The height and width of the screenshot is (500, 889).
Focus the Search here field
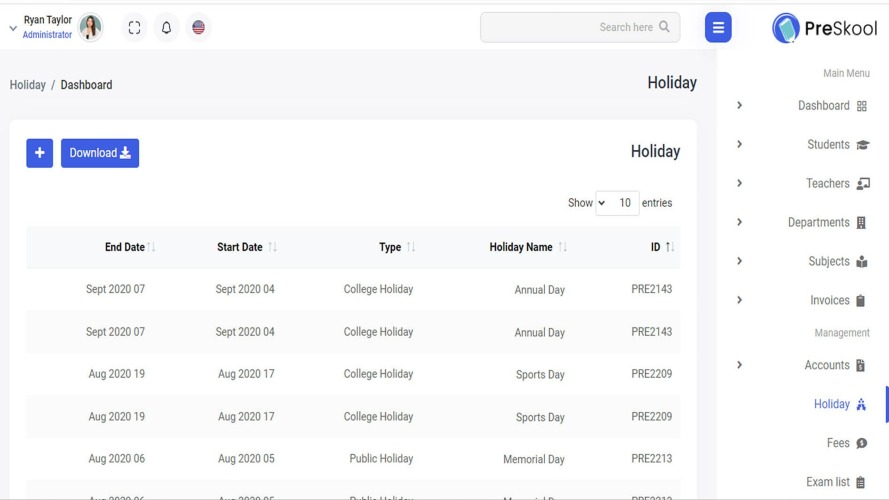pos(580,27)
